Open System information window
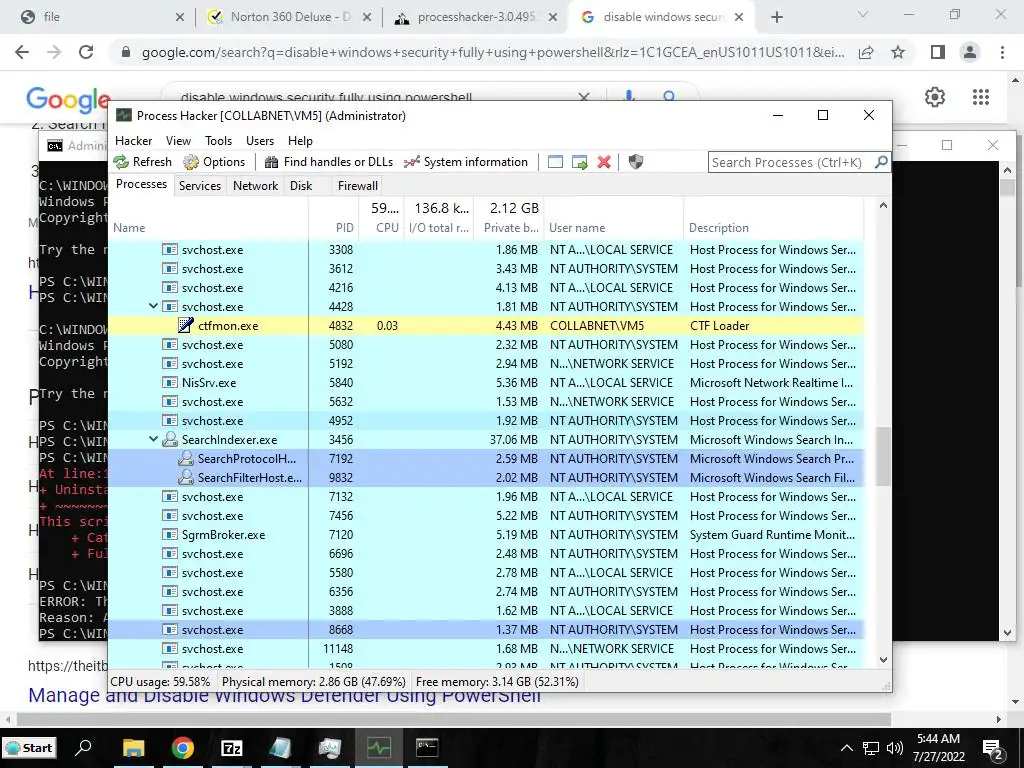The image size is (1024, 768). [x=466, y=162]
